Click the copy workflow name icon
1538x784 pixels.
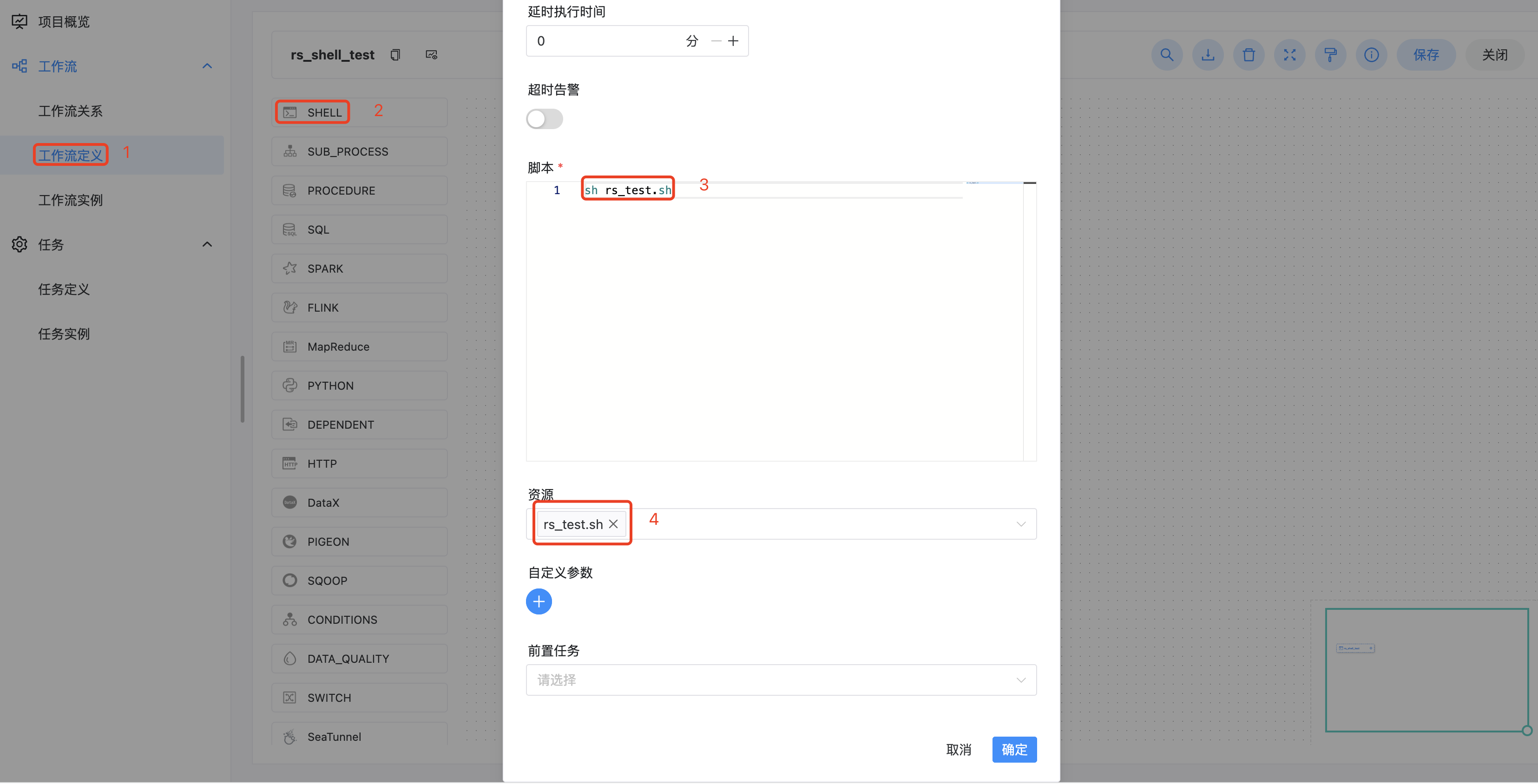click(x=394, y=55)
